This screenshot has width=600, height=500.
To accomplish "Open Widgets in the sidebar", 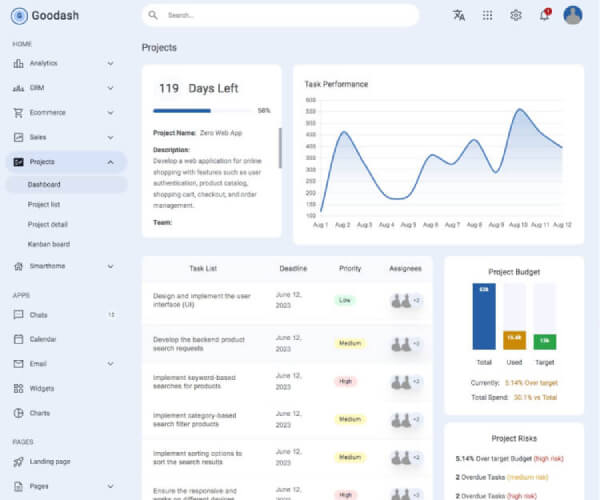I will (42, 388).
